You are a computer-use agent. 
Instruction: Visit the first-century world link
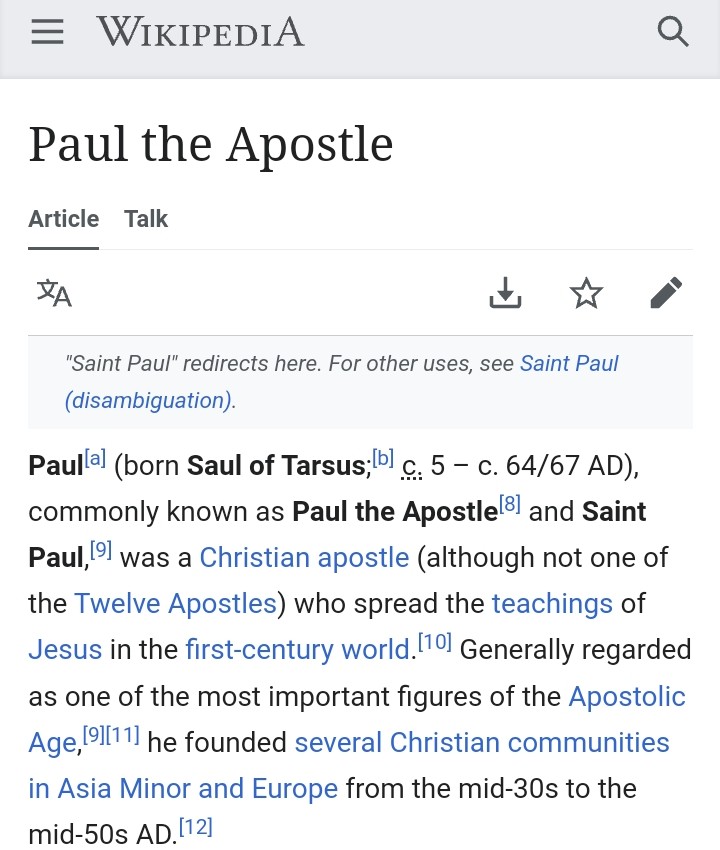[298, 649]
